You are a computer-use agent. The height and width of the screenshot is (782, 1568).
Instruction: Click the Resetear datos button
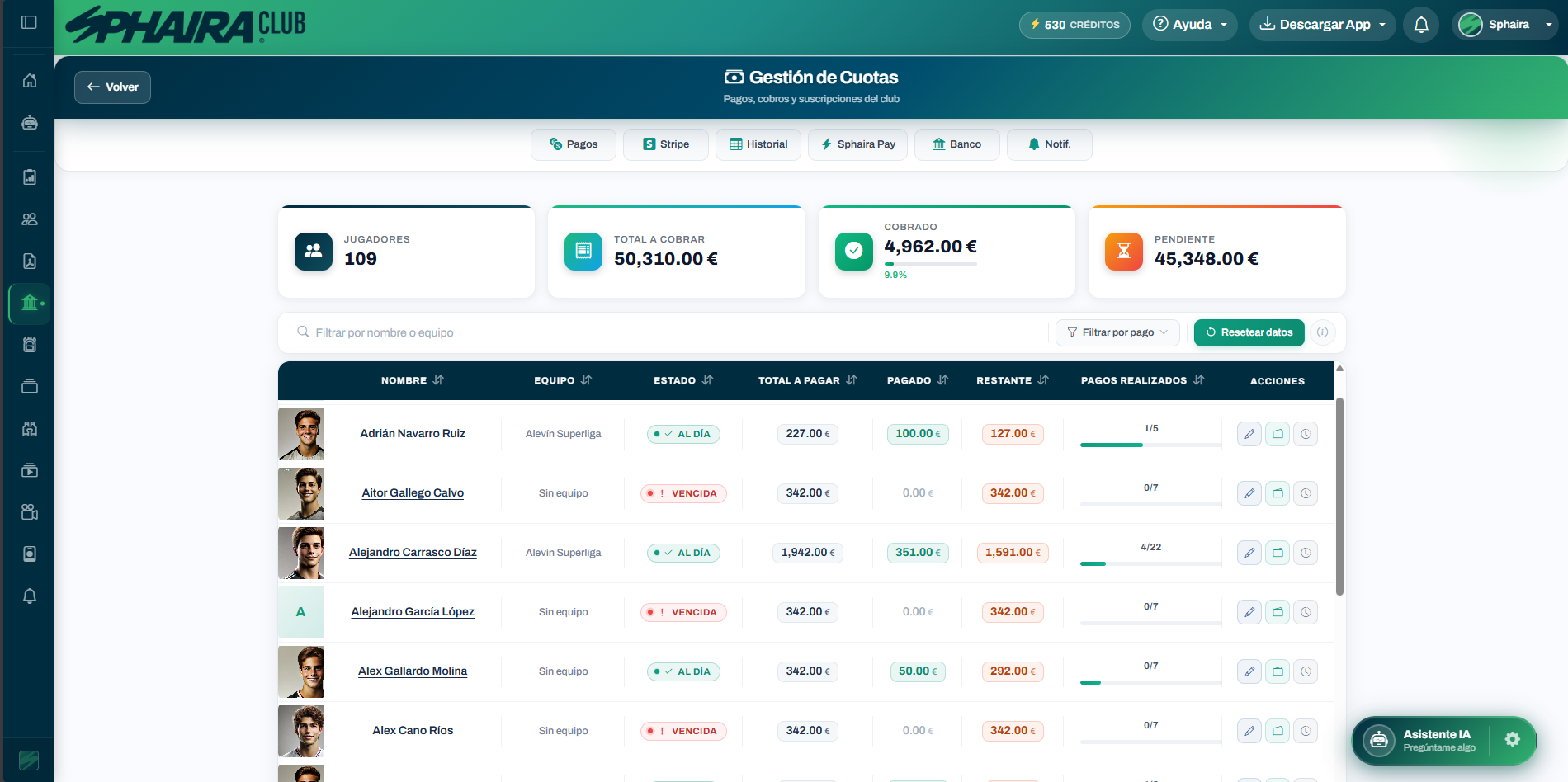(1249, 332)
